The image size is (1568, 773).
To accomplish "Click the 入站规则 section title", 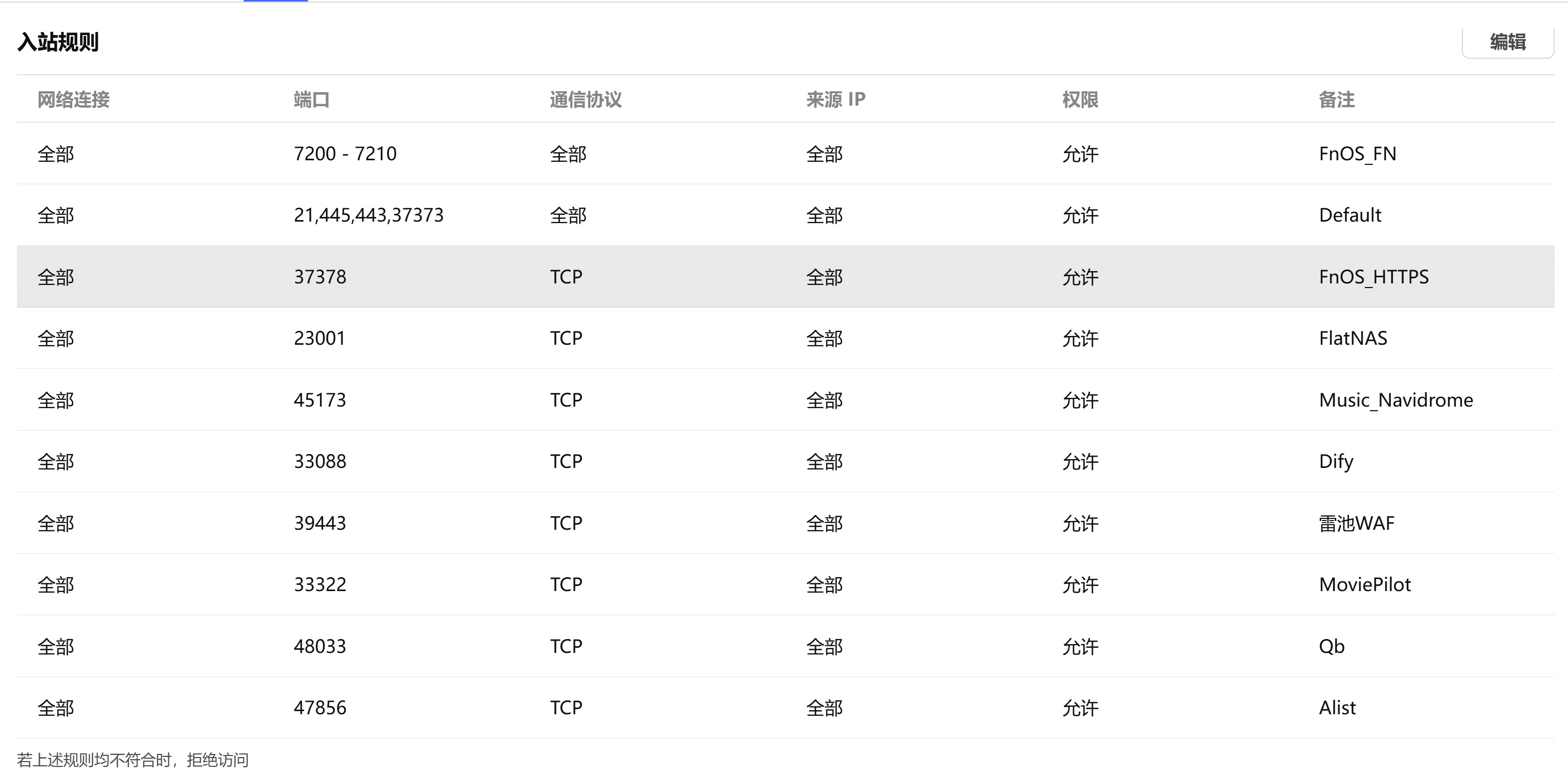I will tap(58, 42).
